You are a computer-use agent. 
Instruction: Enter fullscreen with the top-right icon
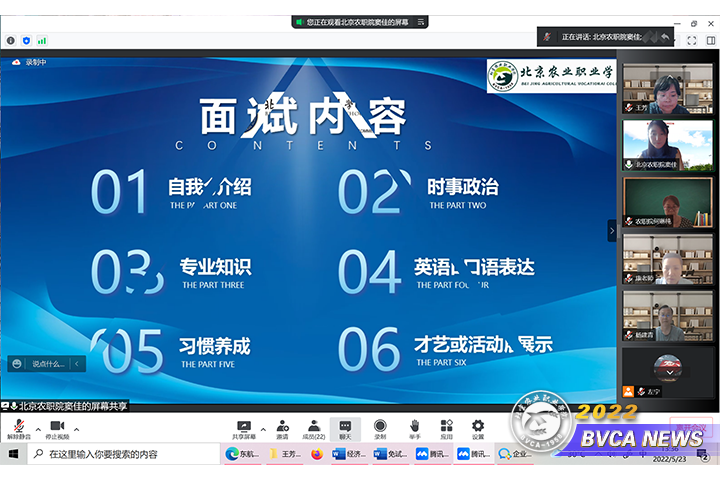click(x=691, y=41)
